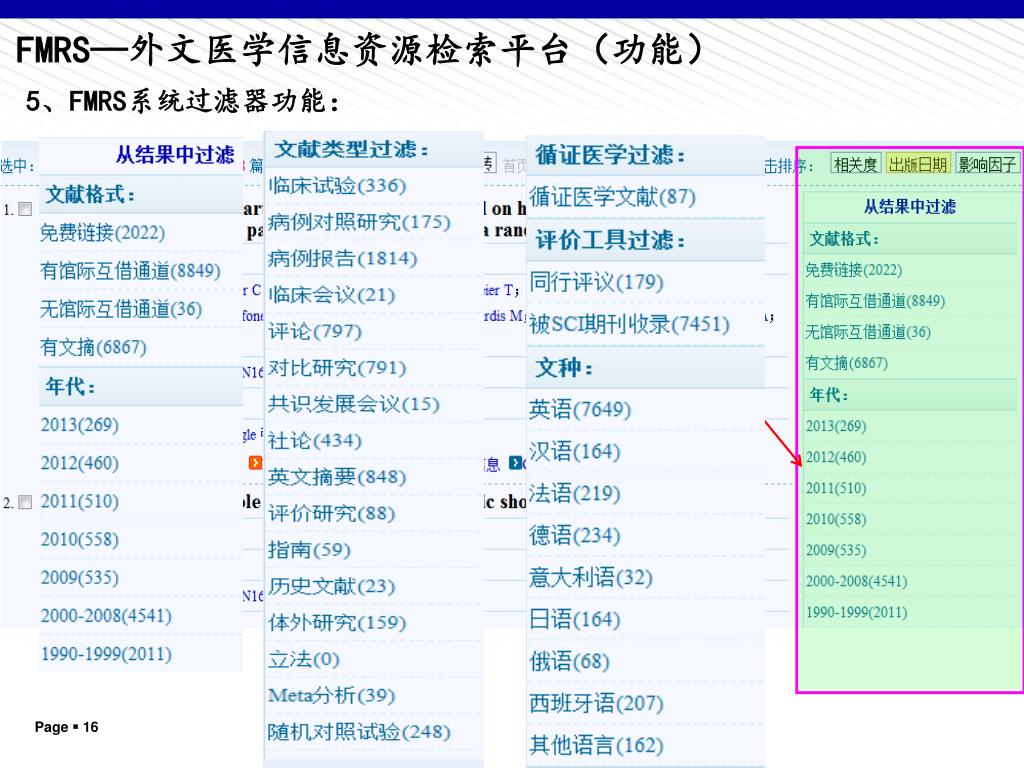Open 共识发展会议(15) filter
This screenshot has width=1024, height=768.
353,404
